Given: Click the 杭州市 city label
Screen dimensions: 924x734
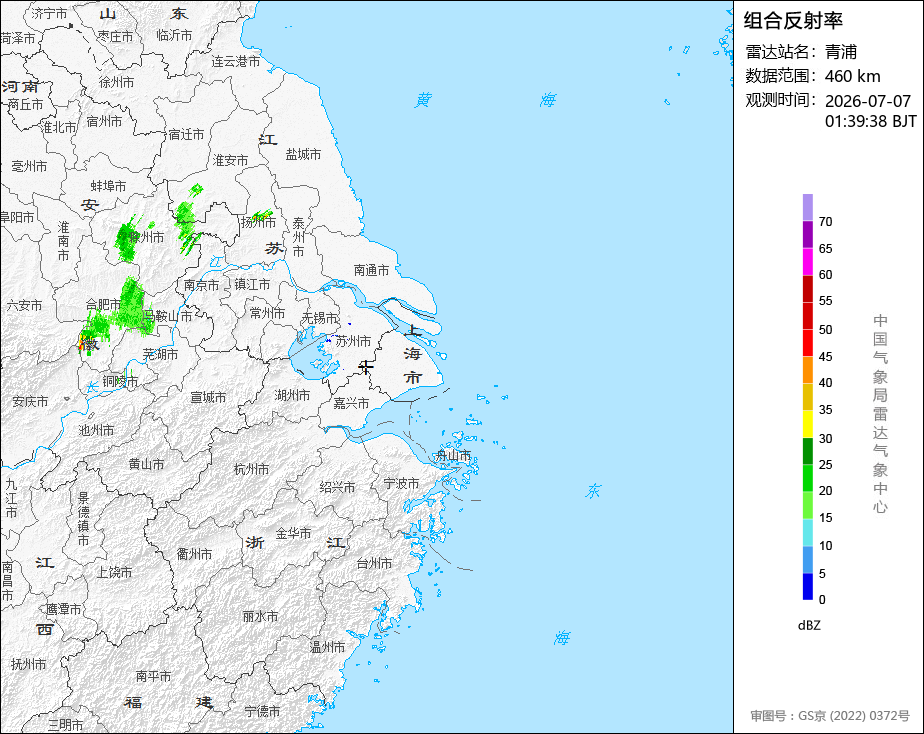Looking at the screenshot, I should coord(252,469).
